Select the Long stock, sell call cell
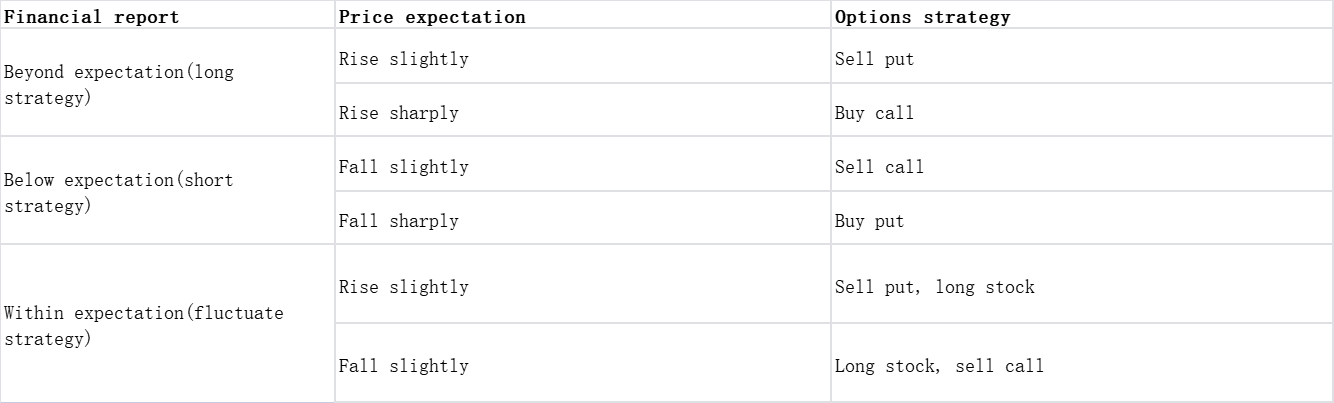This screenshot has height=403, width=1334. click(x=939, y=366)
